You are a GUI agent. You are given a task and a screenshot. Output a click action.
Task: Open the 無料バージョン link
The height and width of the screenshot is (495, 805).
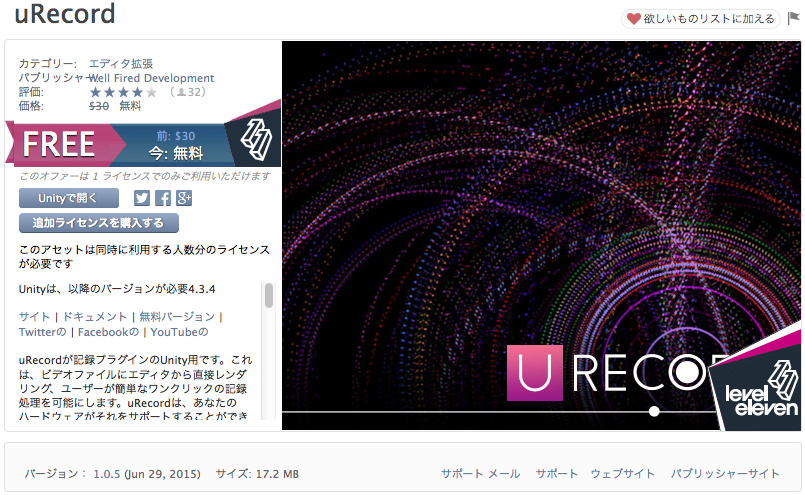(177, 317)
